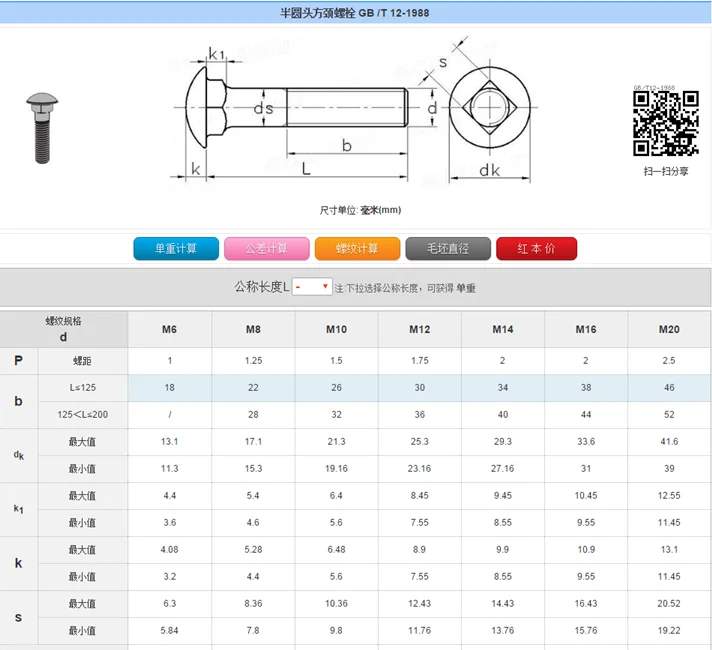Select the M20 column header
The image size is (712, 650).
click(x=669, y=329)
